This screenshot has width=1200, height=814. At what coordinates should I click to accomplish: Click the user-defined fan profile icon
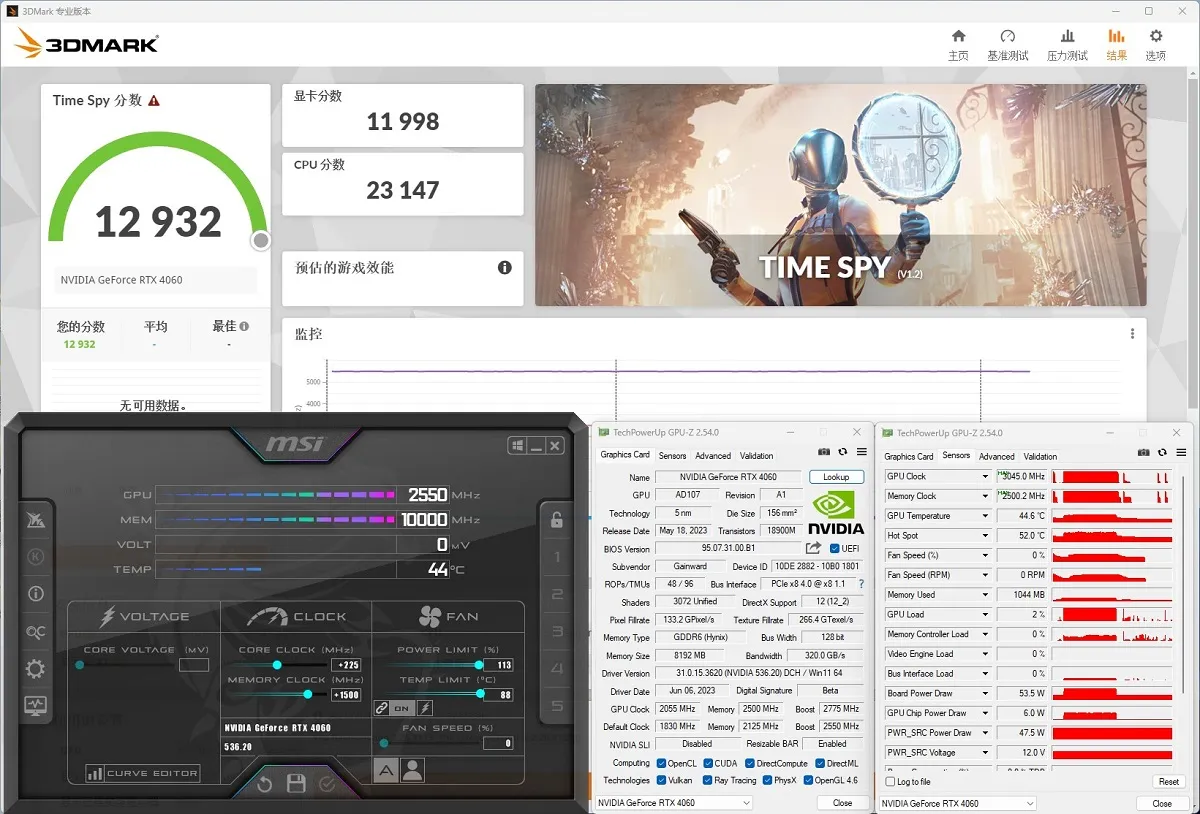click(412, 770)
